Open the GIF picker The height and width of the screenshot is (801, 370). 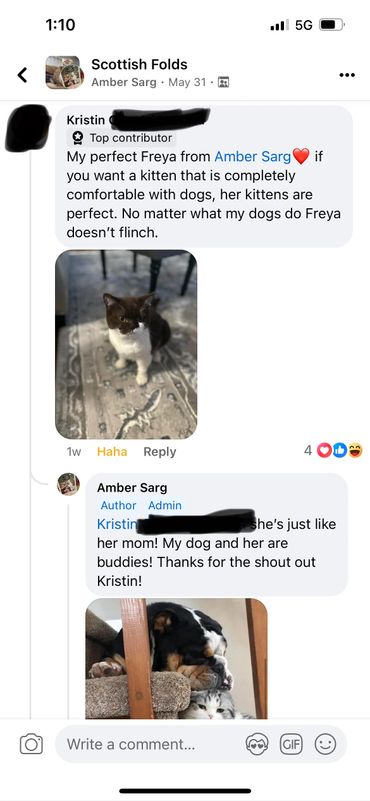click(291, 744)
